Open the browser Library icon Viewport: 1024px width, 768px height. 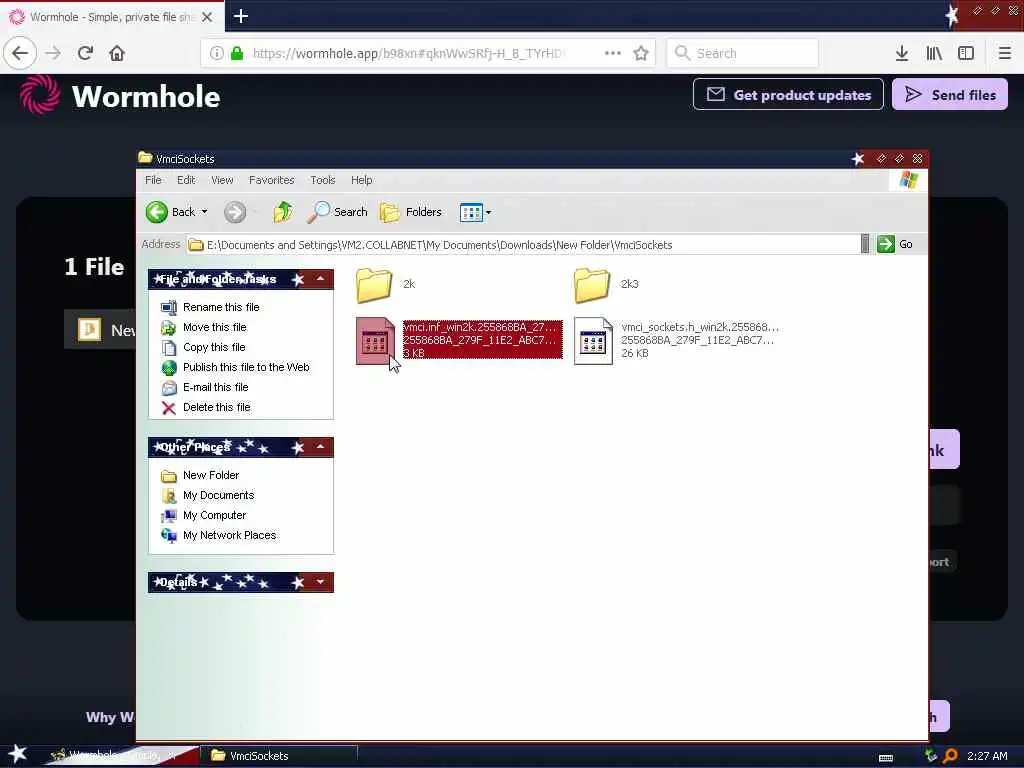tap(934, 54)
